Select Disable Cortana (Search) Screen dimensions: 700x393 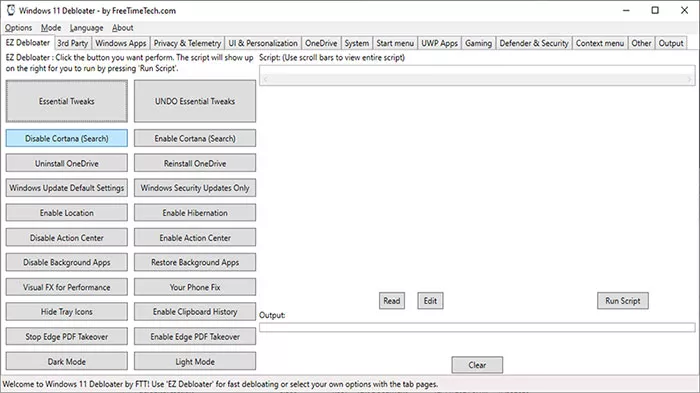point(67,138)
